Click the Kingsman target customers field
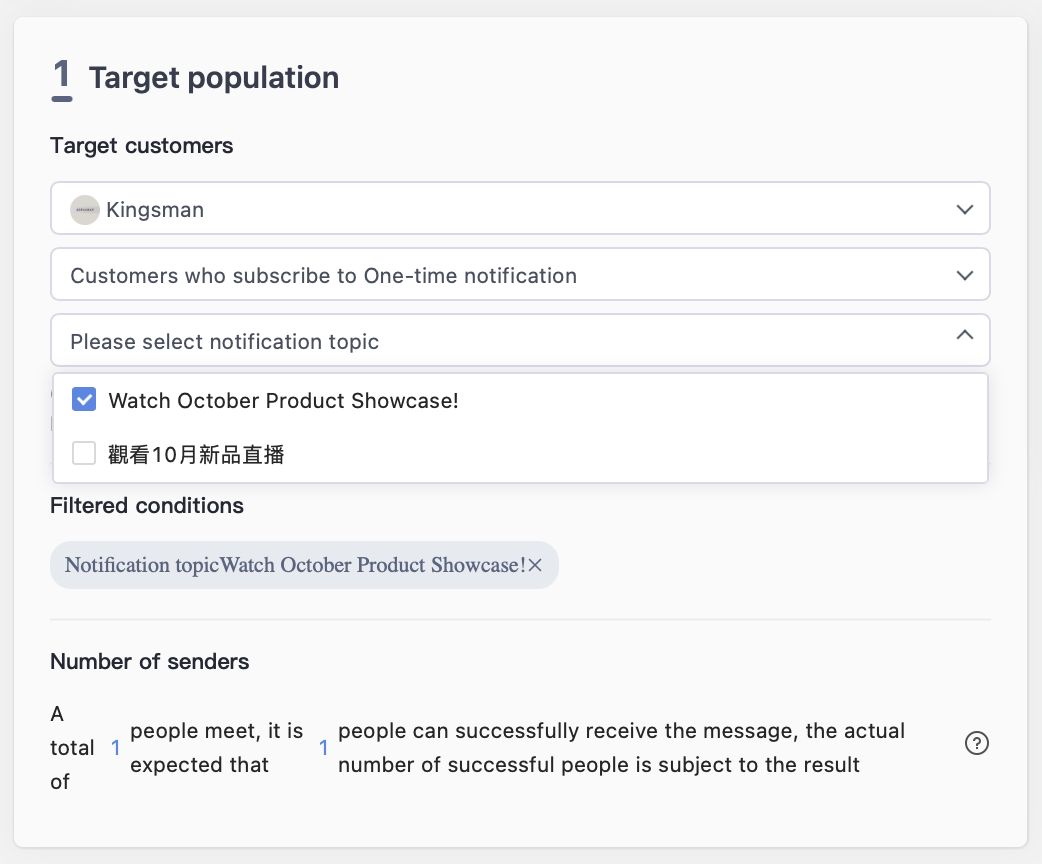 520,208
